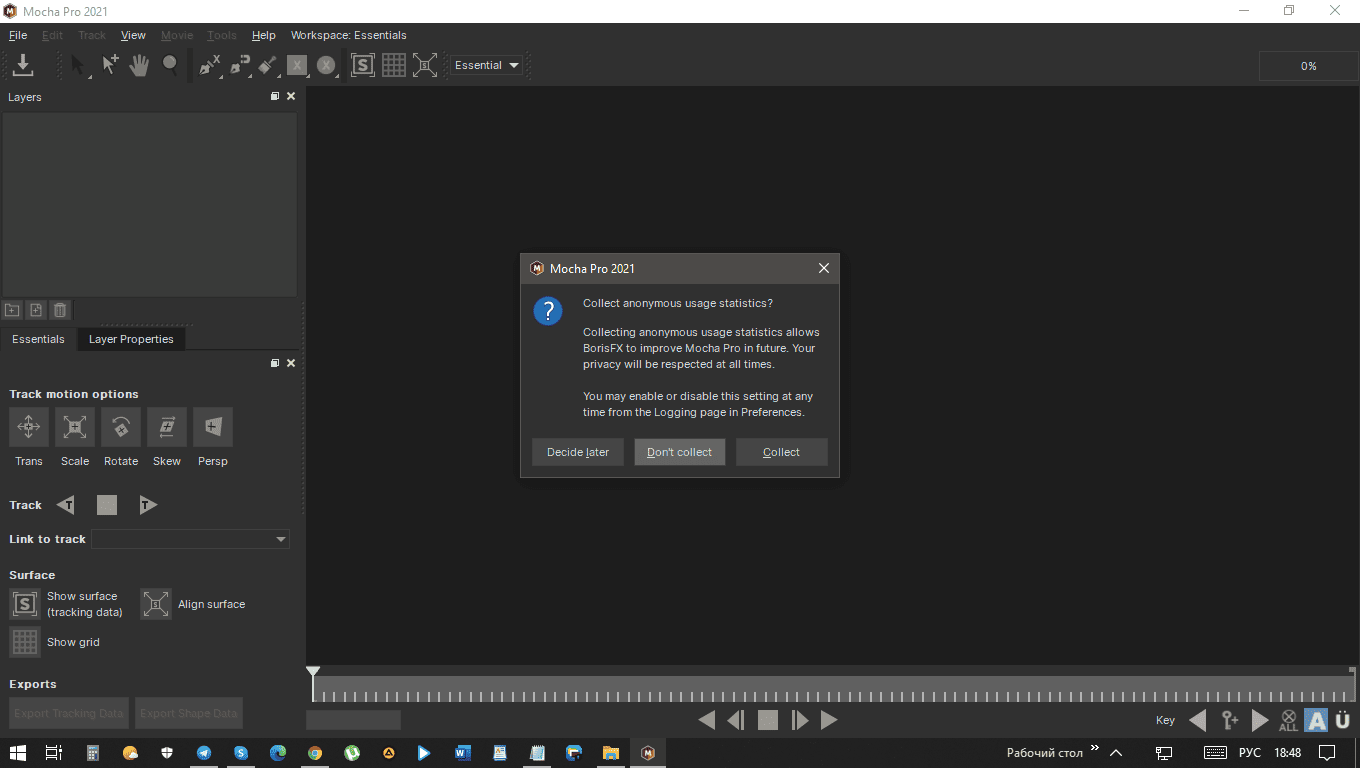Viewport: 1360px width, 768px height.
Task: Select the magnetic spline pen tool
Action: point(239,65)
